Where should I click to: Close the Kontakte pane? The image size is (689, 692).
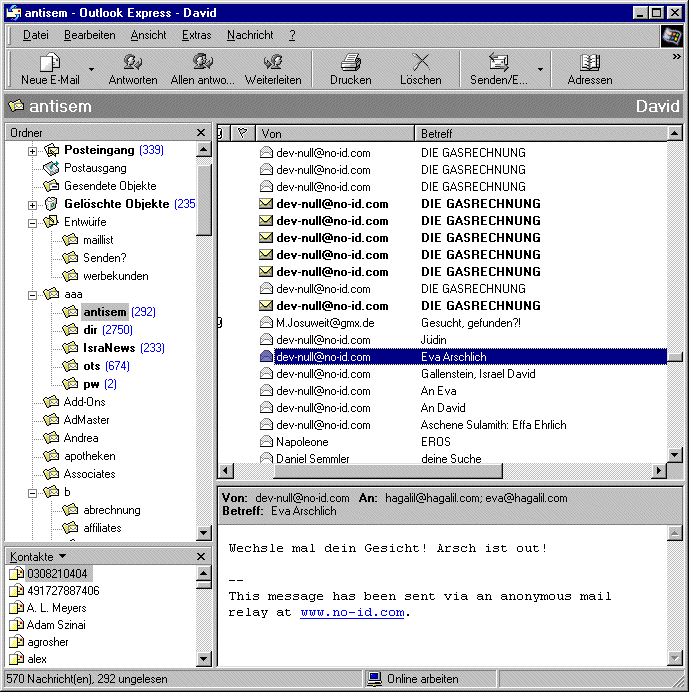(x=201, y=556)
